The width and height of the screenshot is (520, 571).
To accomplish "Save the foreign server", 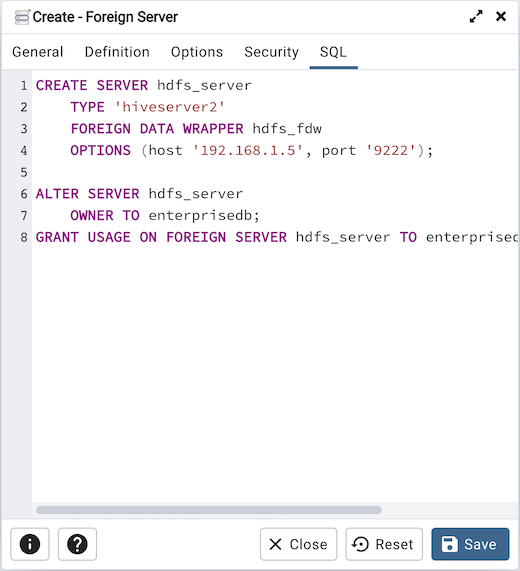I will click(470, 544).
